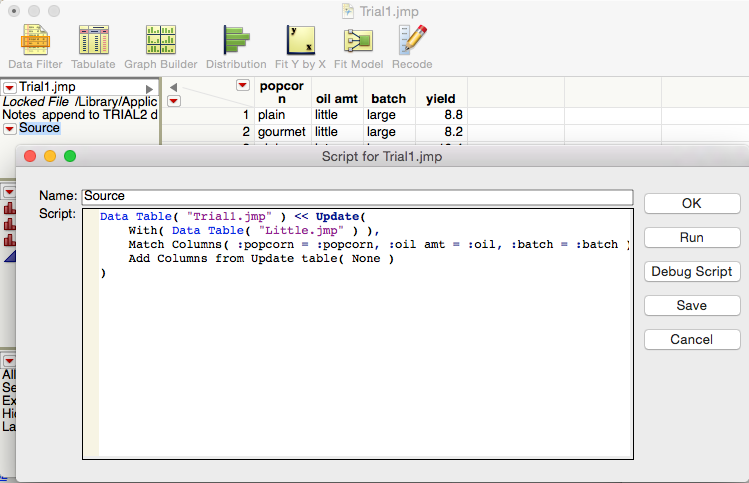Collapse the table panels with left arrow
Image resolution: width=749 pixels, height=483 pixels.
point(173,87)
